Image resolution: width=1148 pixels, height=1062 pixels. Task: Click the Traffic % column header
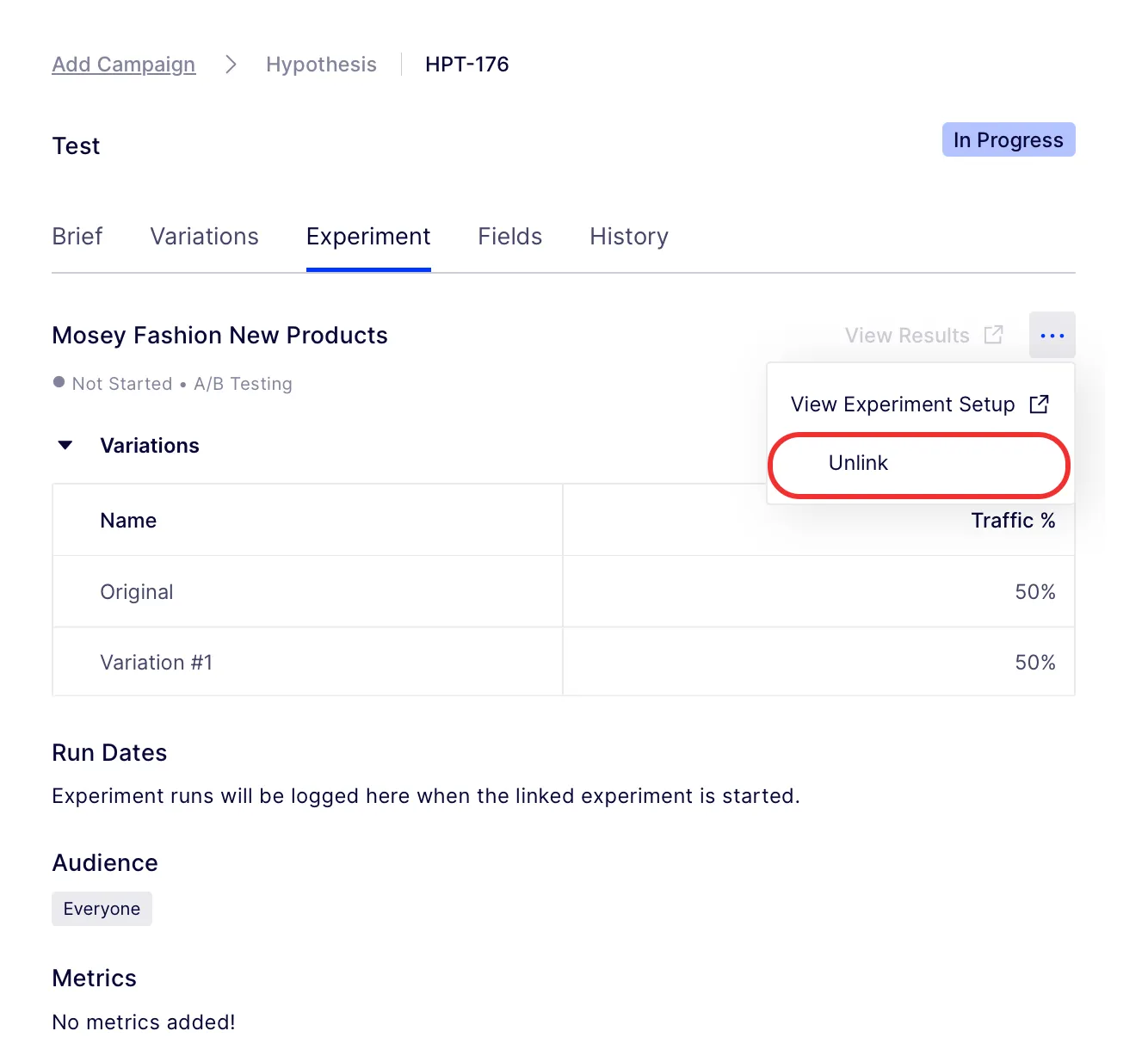coord(1013,521)
